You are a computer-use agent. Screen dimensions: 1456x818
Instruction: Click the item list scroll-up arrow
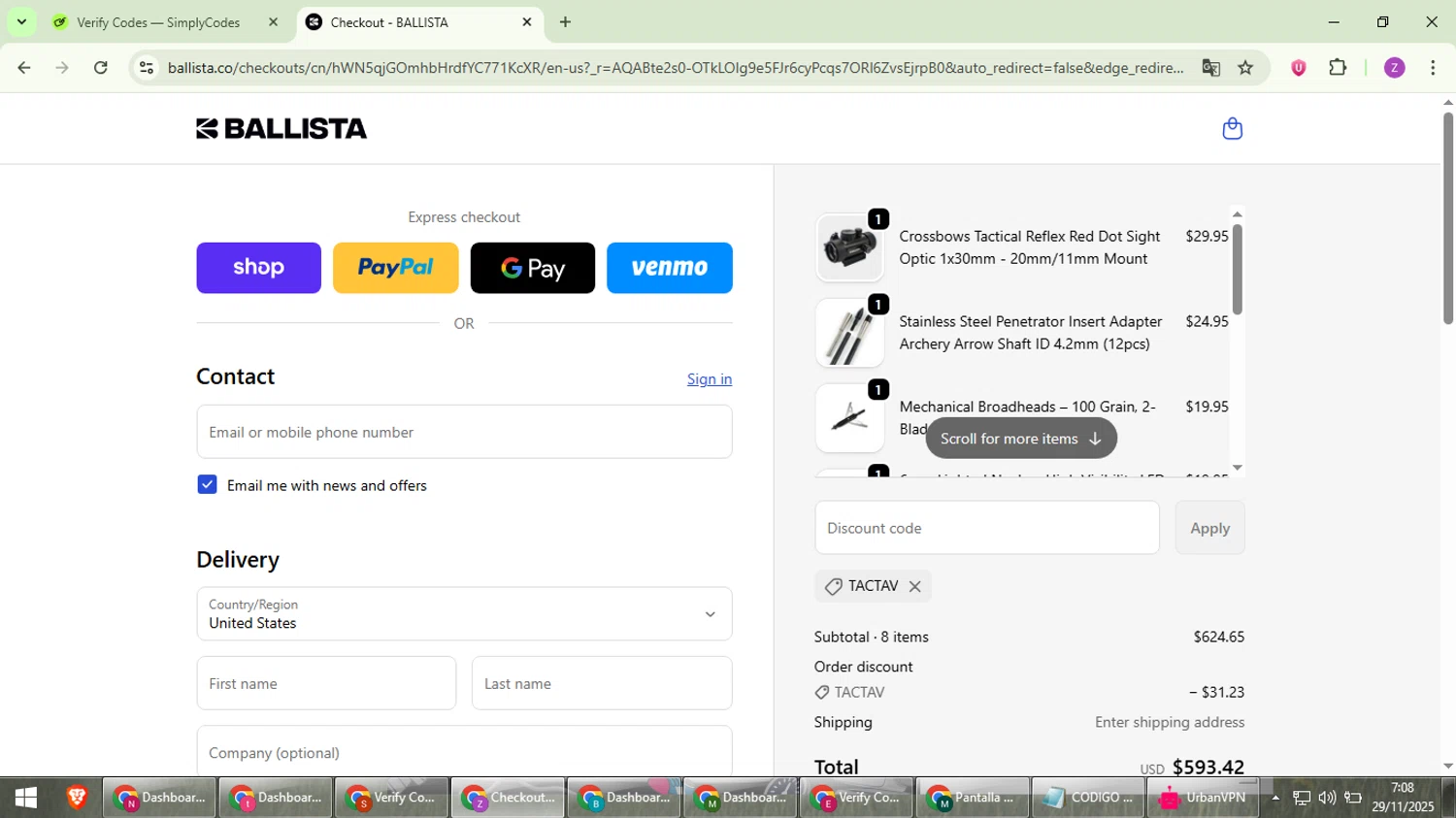tap(1237, 213)
